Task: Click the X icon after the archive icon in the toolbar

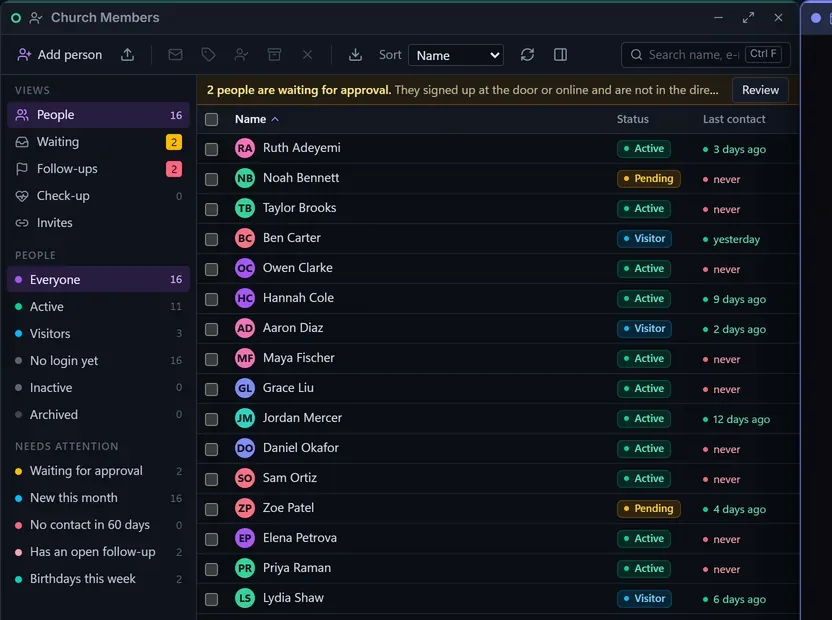Action: [307, 55]
